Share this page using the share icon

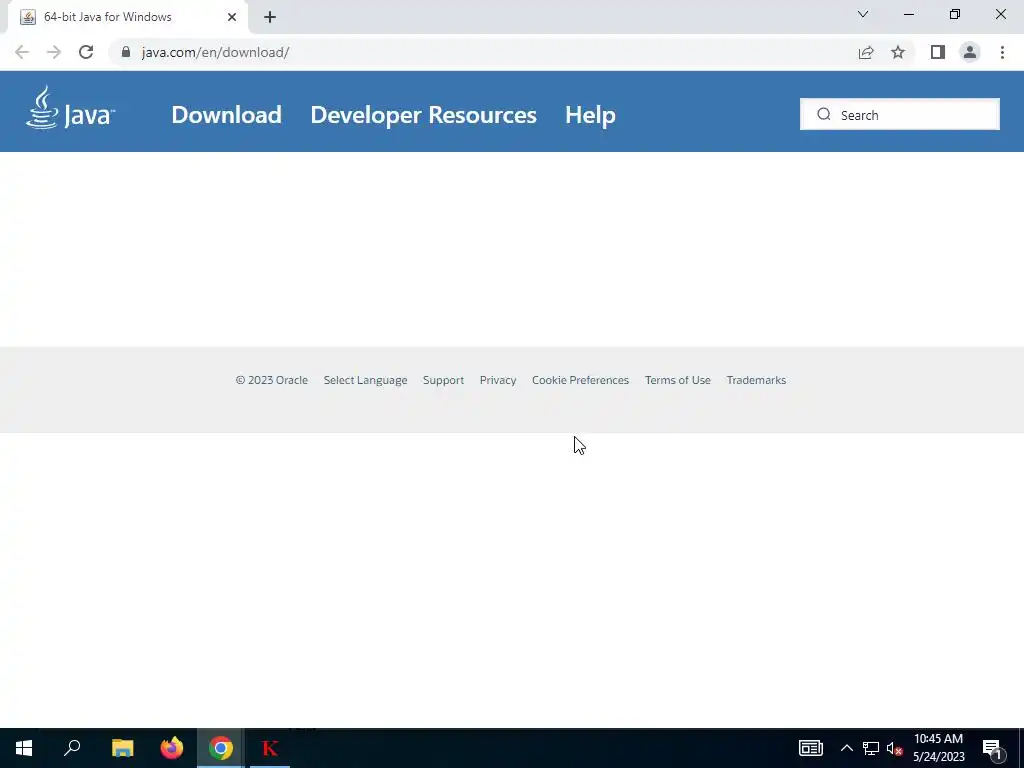[866, 52]
